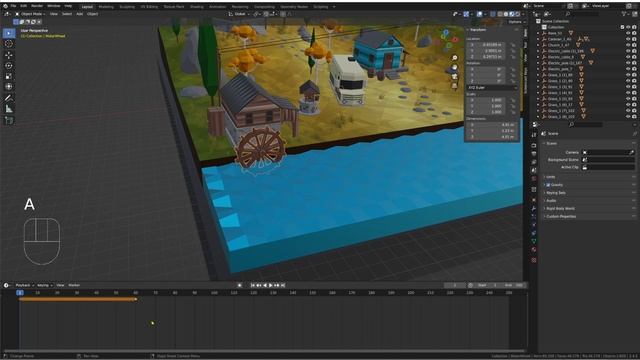
Task: Open the viewport Add menu
Action: 79,14
